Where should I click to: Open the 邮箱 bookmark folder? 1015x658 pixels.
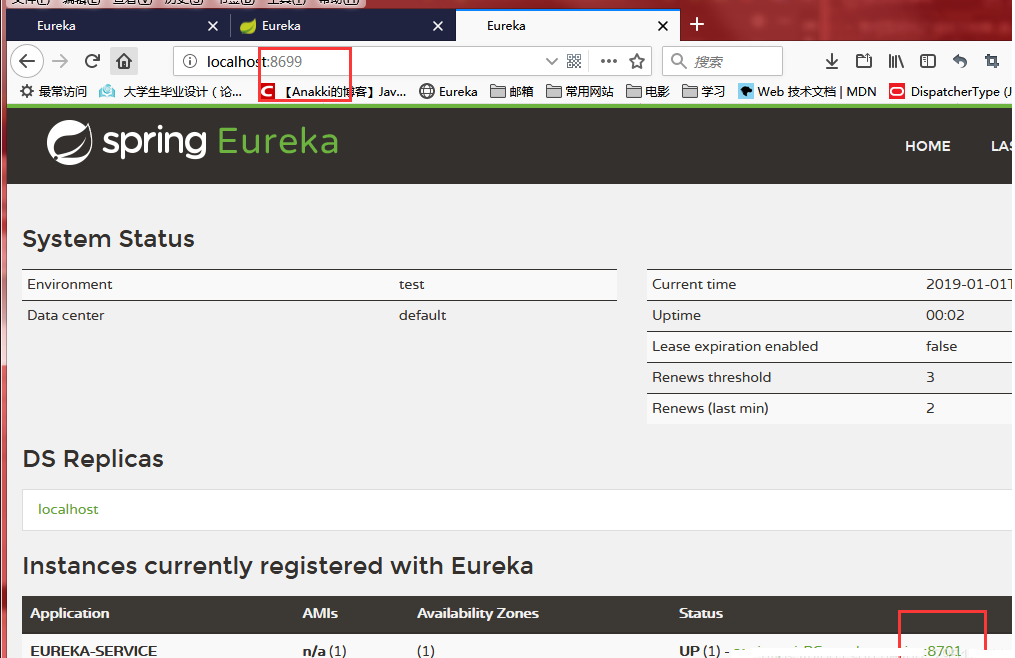point(511,92)
